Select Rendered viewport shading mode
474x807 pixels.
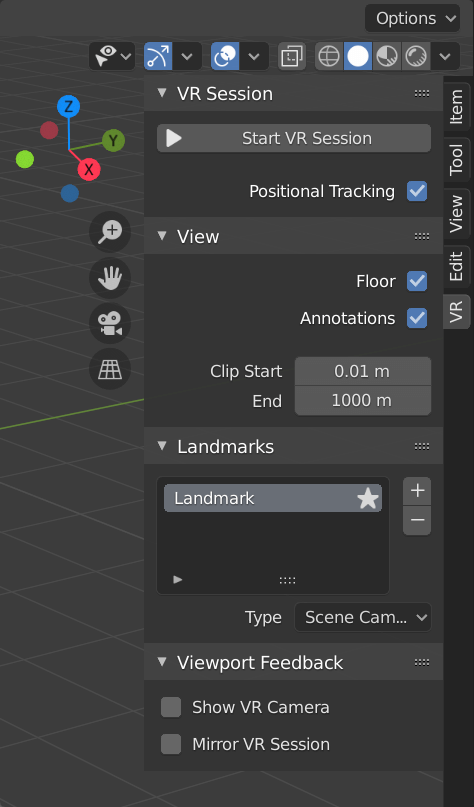coord(416,56)
